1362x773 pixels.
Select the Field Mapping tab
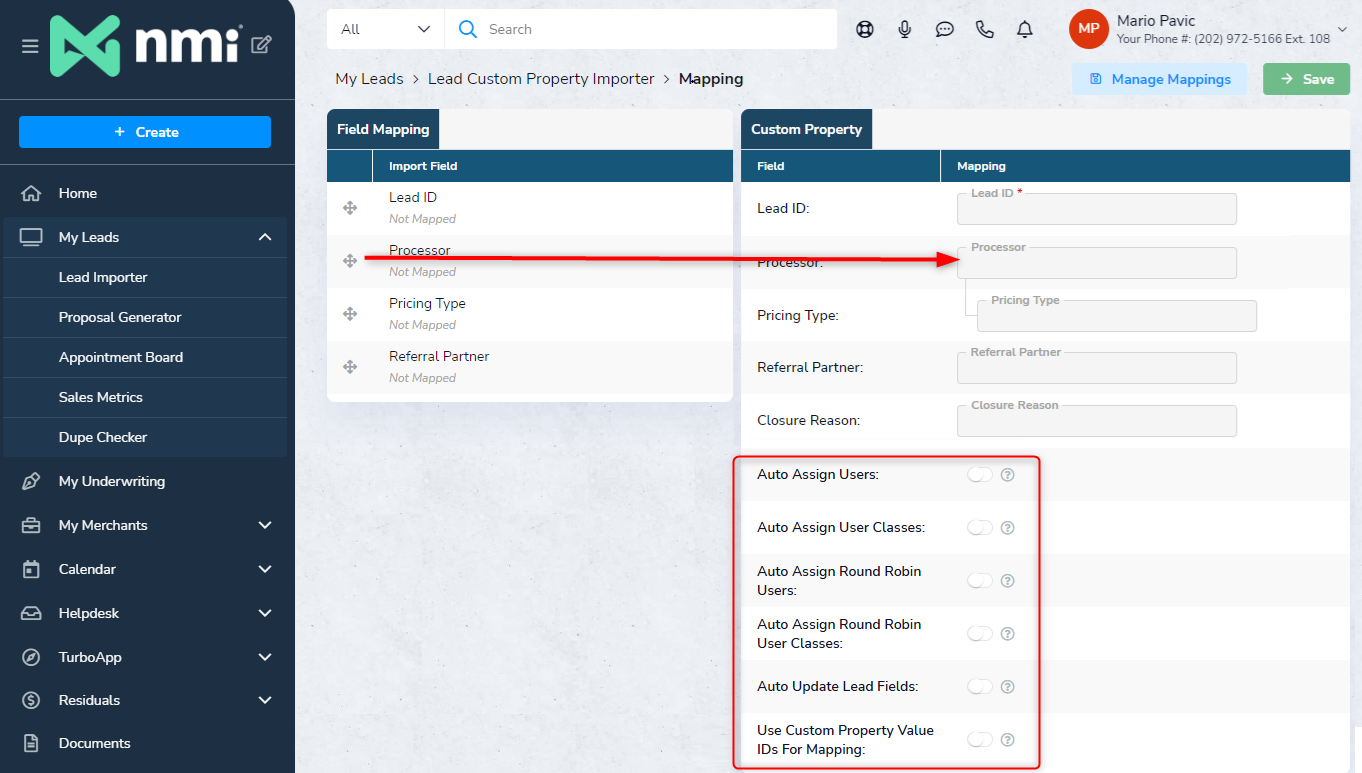pos(383,130)
